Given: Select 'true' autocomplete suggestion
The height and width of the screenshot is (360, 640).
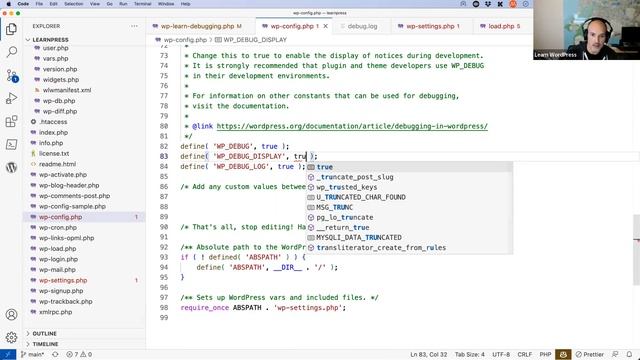Looking at the screenshot, I should tap(409, 167).
